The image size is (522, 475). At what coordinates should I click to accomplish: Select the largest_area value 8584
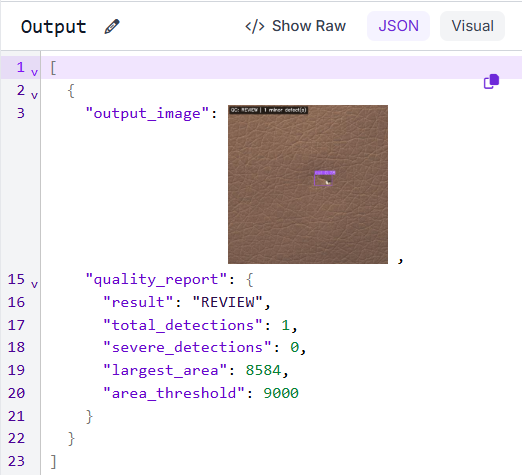pyautogui.click(x=263, y=370)
